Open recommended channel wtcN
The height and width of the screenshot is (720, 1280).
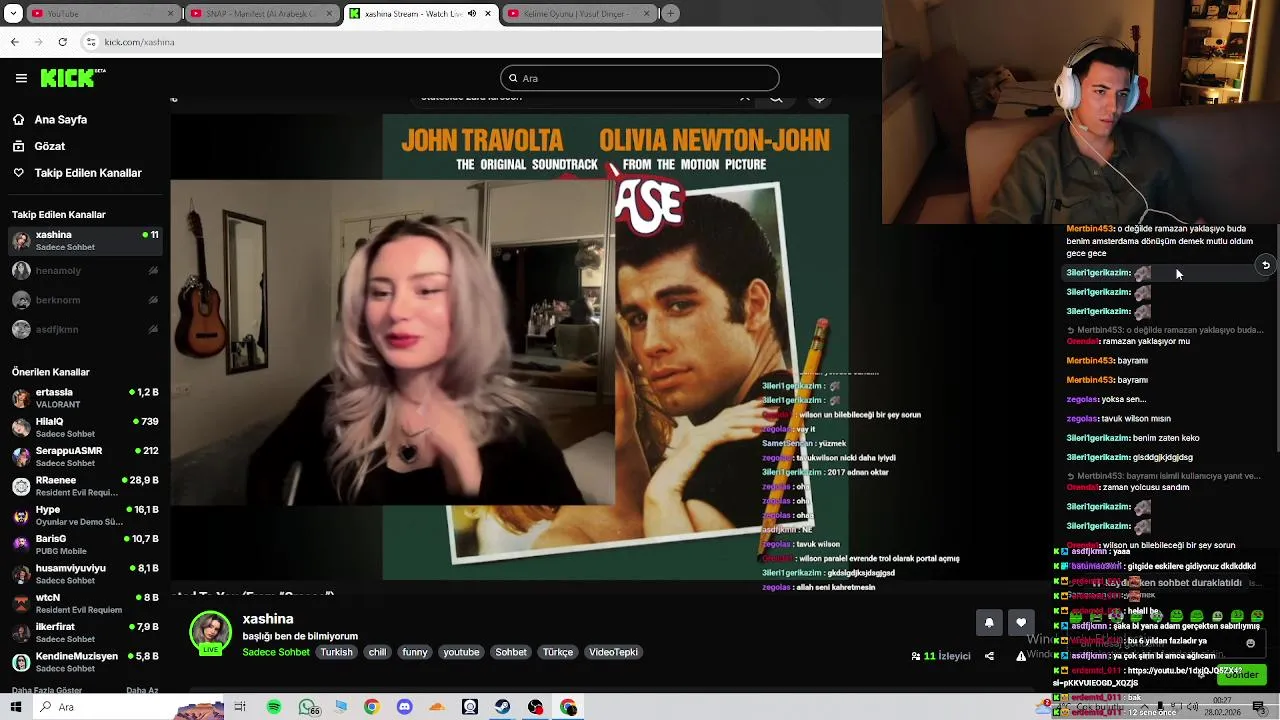[x=85, y=603]
